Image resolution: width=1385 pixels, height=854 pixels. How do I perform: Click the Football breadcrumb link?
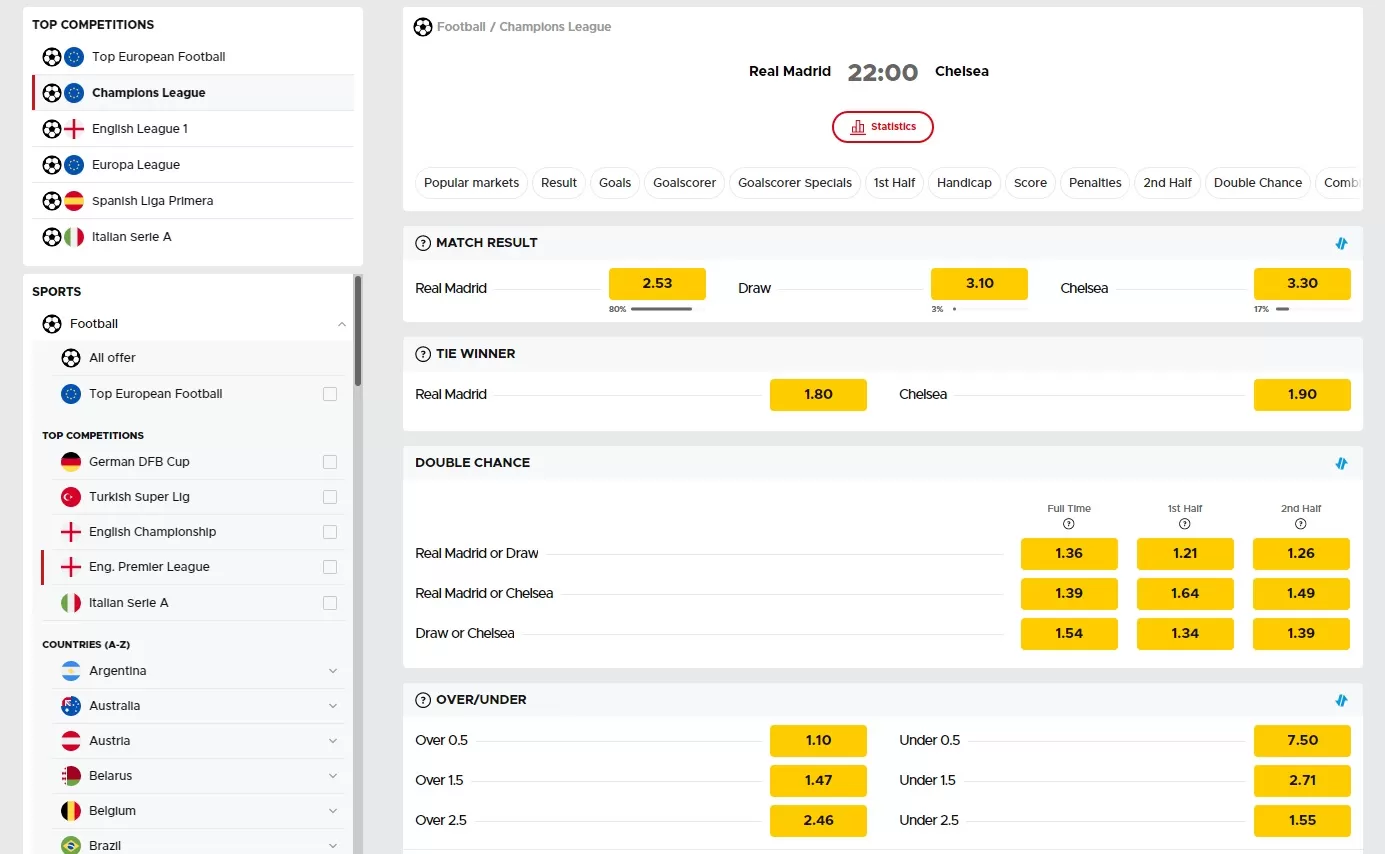[461, 27]
